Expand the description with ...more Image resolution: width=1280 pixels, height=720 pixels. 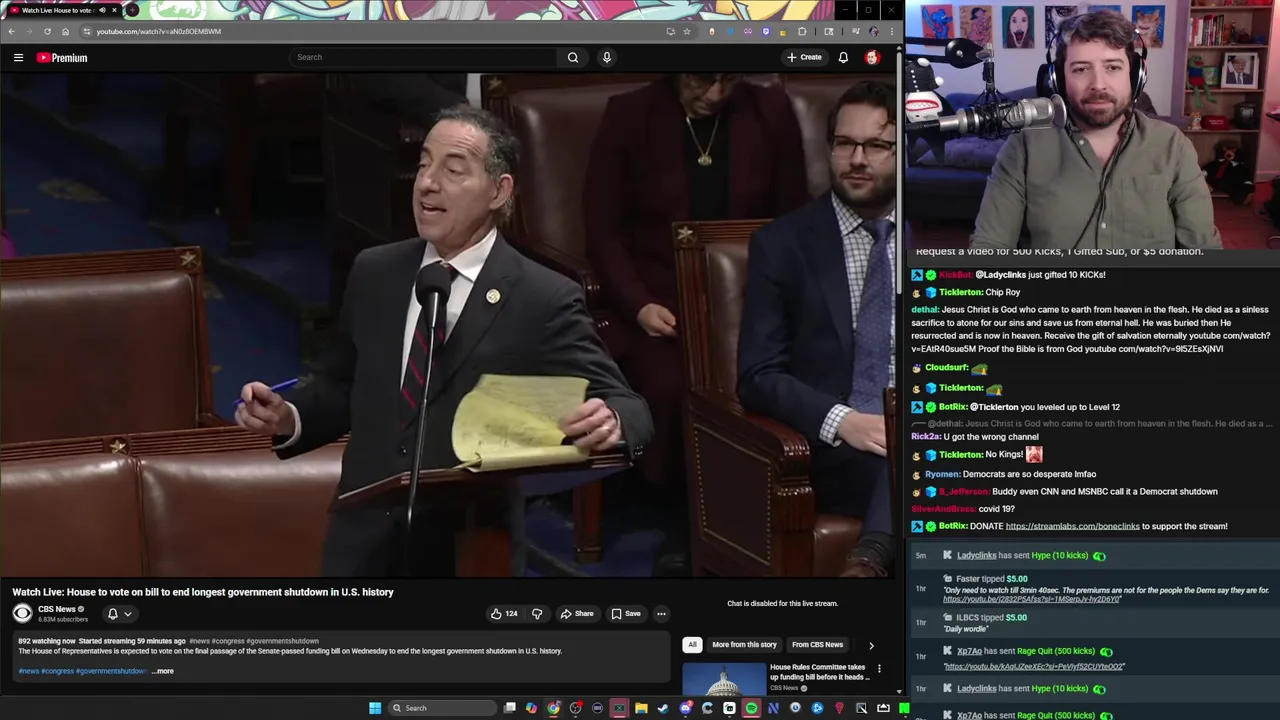163,671
